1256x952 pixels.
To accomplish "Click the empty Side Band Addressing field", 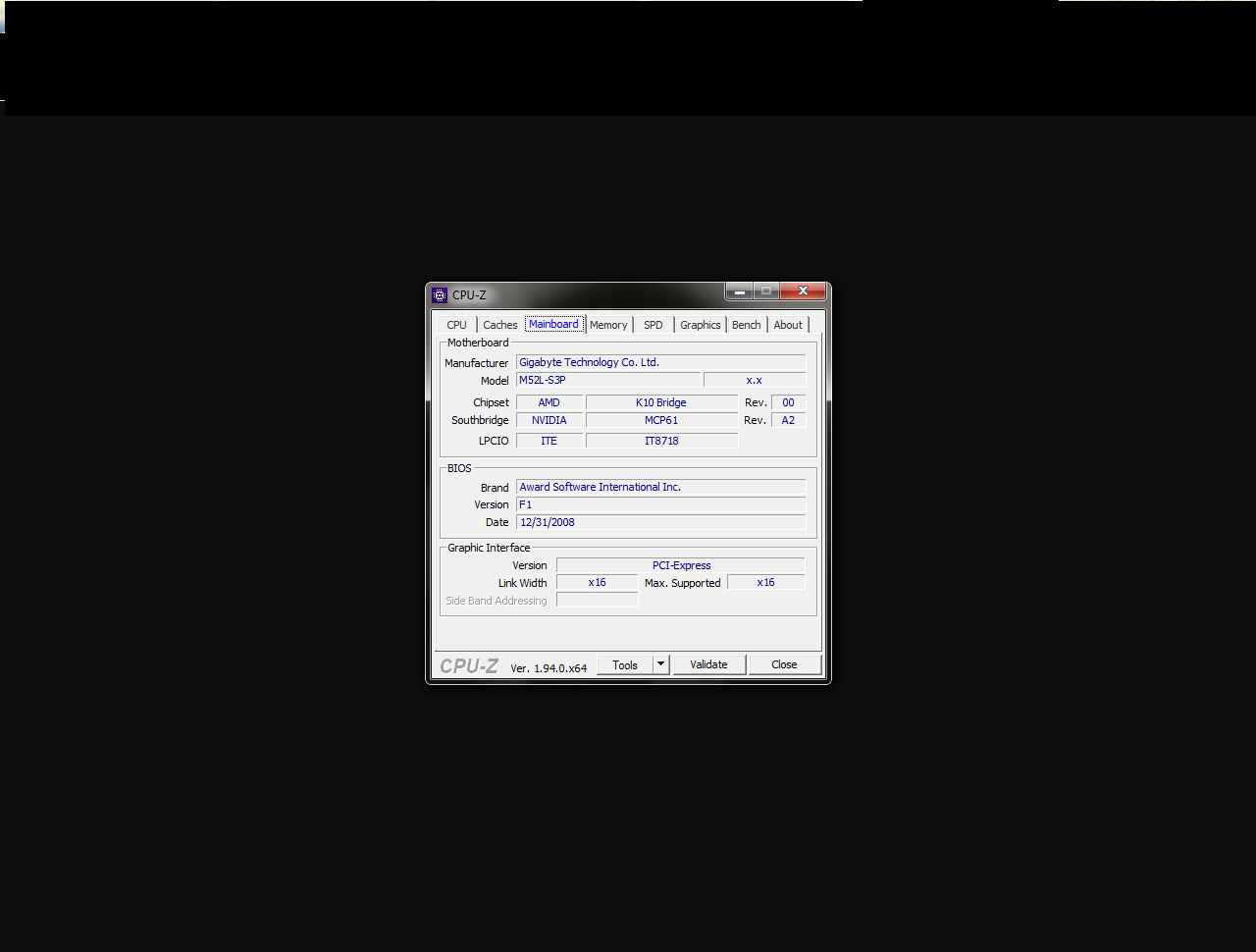I will coord(598,600).
